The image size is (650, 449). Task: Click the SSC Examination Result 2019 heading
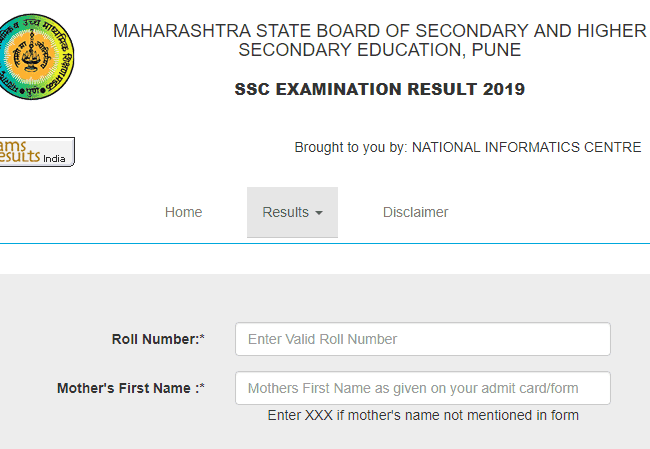click(x=379, y=89)
